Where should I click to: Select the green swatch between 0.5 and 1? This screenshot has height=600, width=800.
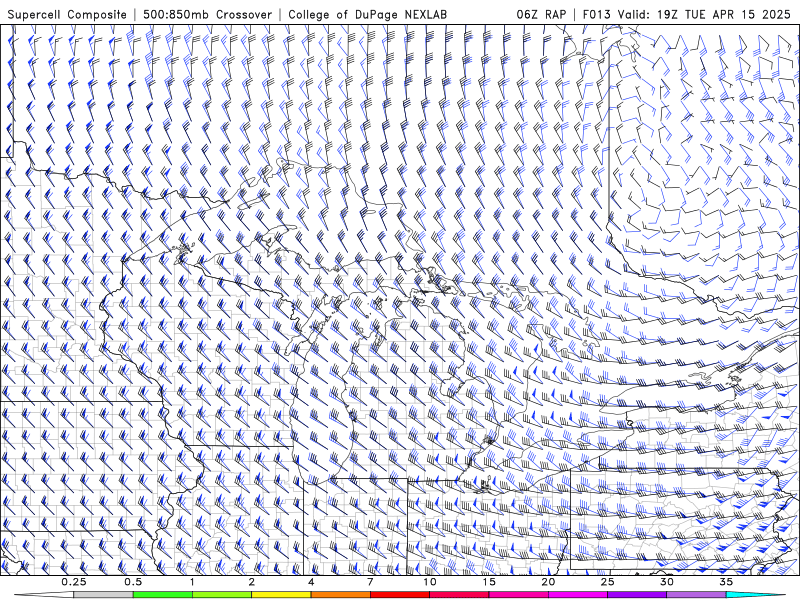coord(162,595)
